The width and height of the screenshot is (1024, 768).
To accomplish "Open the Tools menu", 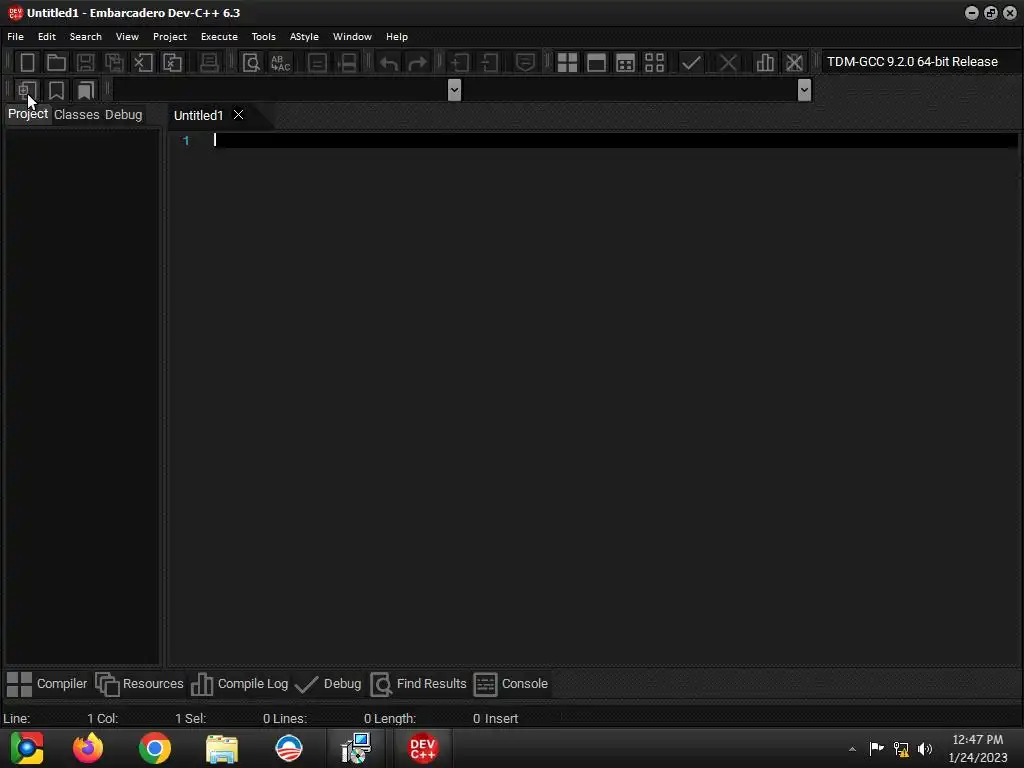I will tap(263, 37).
